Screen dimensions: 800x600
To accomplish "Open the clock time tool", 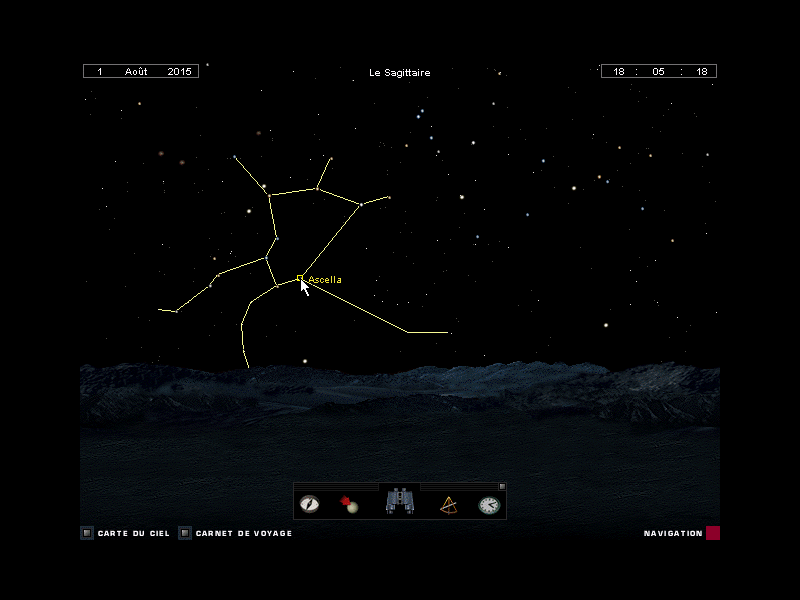I will pyautogui.click(x=489, y=505).
